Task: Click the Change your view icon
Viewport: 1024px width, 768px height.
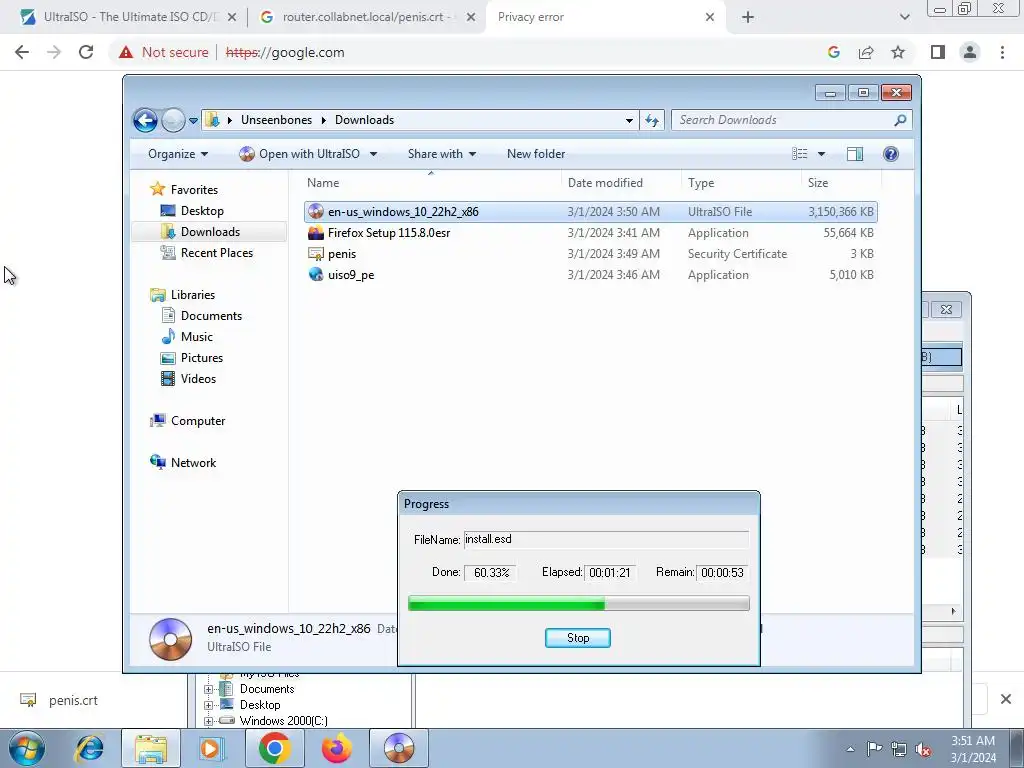Action: (800, 154)
